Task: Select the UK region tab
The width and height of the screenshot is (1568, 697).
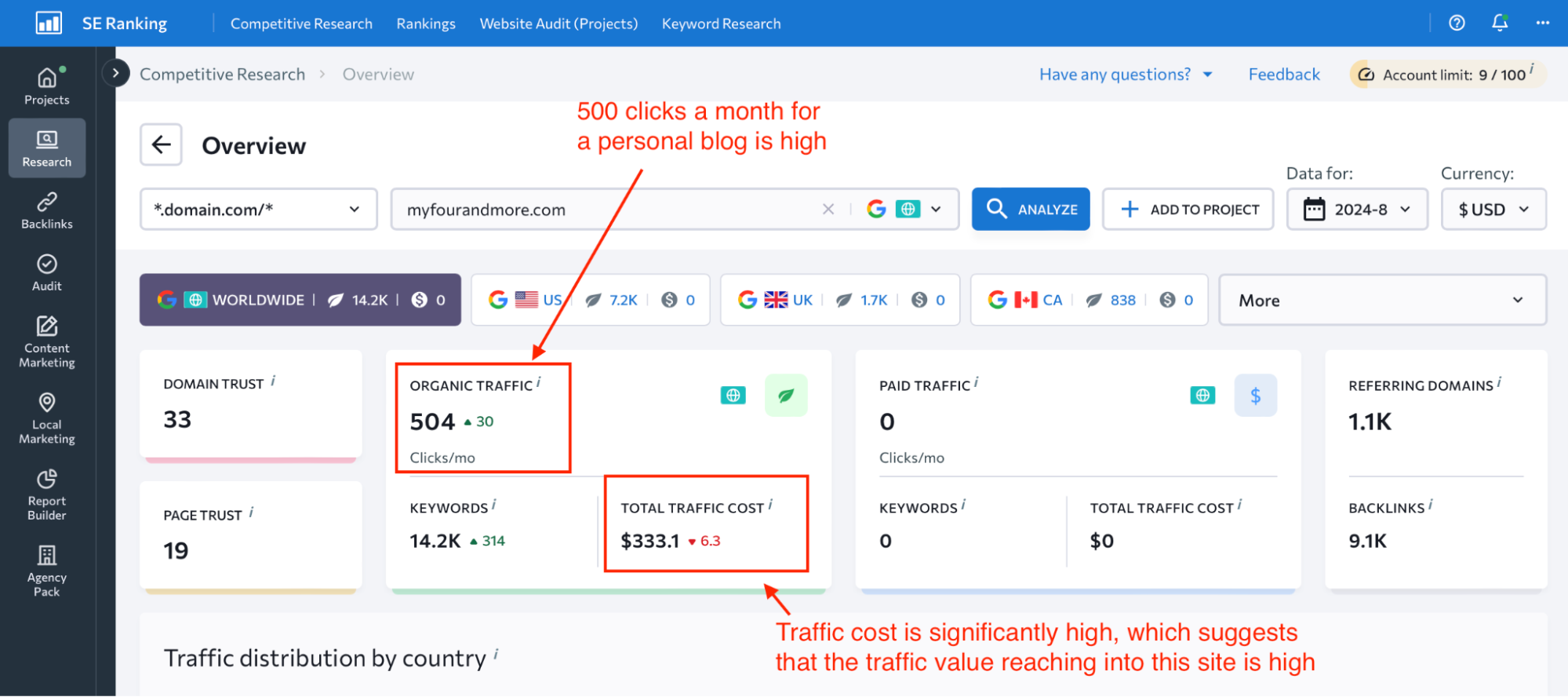Action: 840,300
